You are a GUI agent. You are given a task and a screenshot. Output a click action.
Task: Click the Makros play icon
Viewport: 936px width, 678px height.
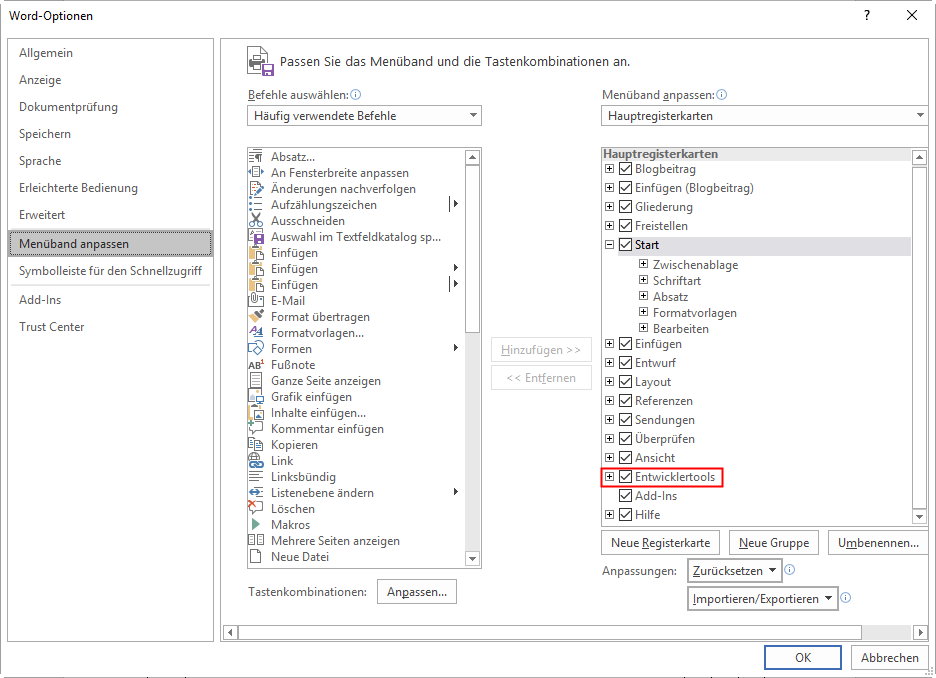click(255, 525)
